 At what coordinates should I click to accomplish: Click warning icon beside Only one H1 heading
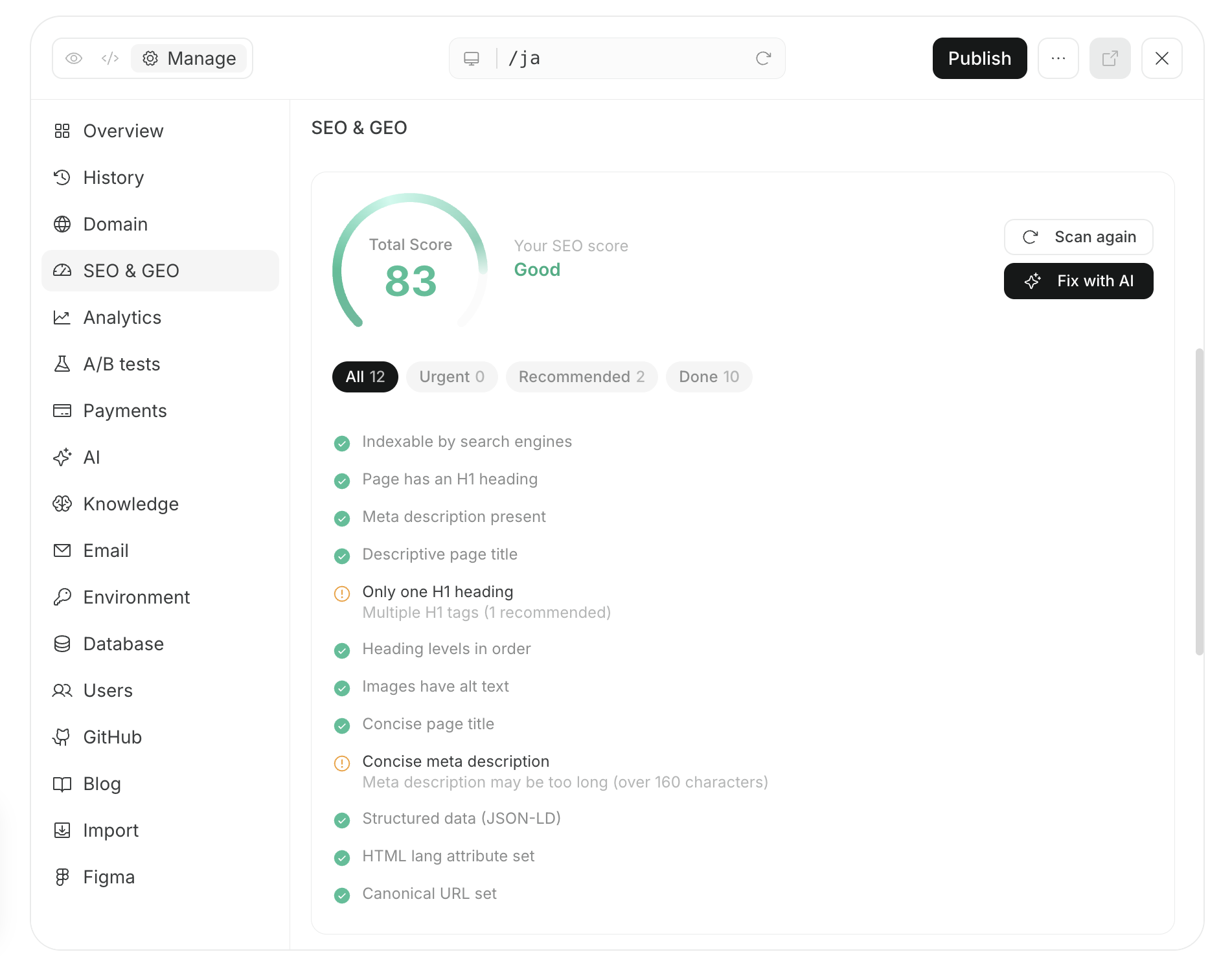point(342,593)
